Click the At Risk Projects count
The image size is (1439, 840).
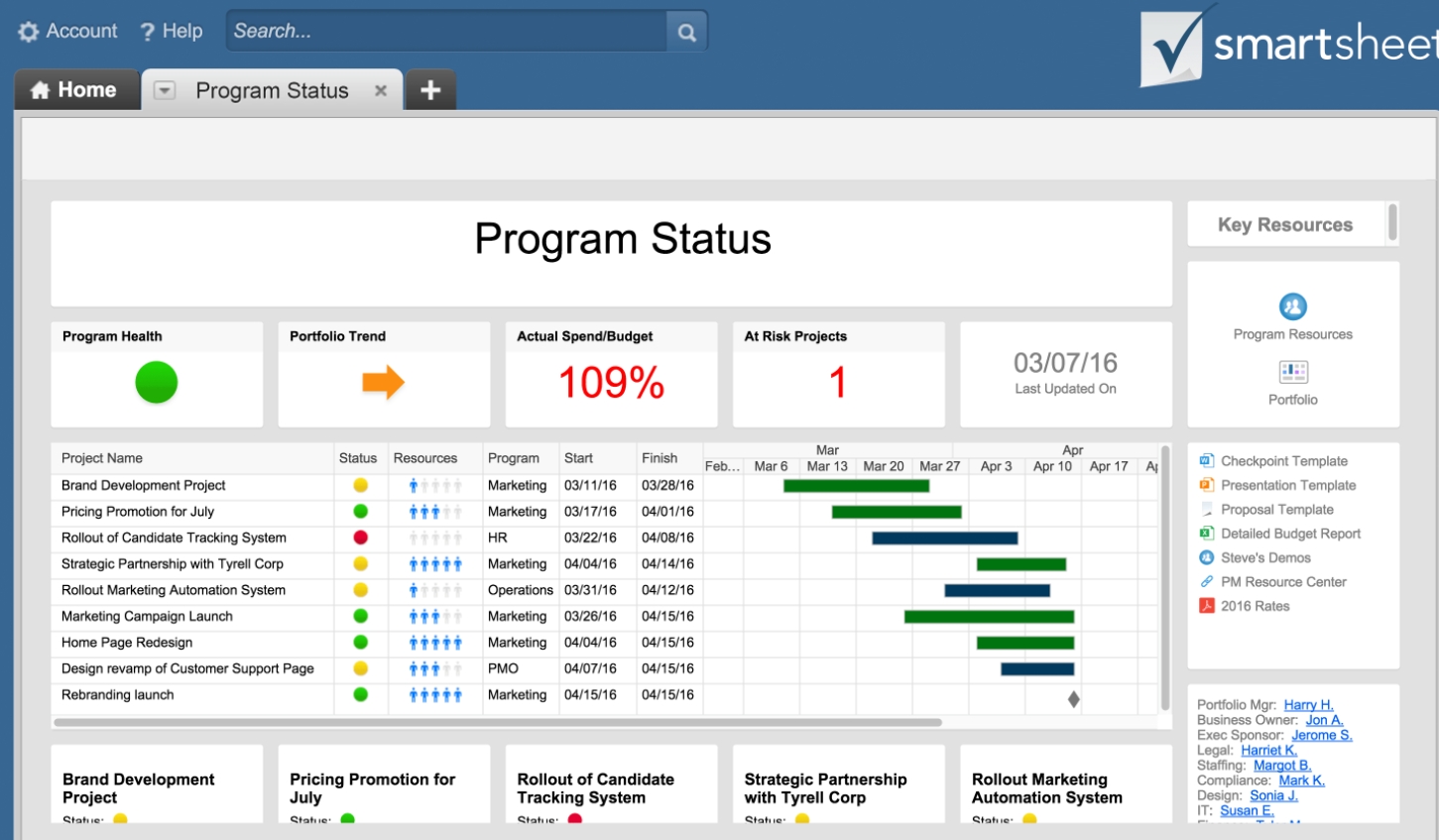838,383
